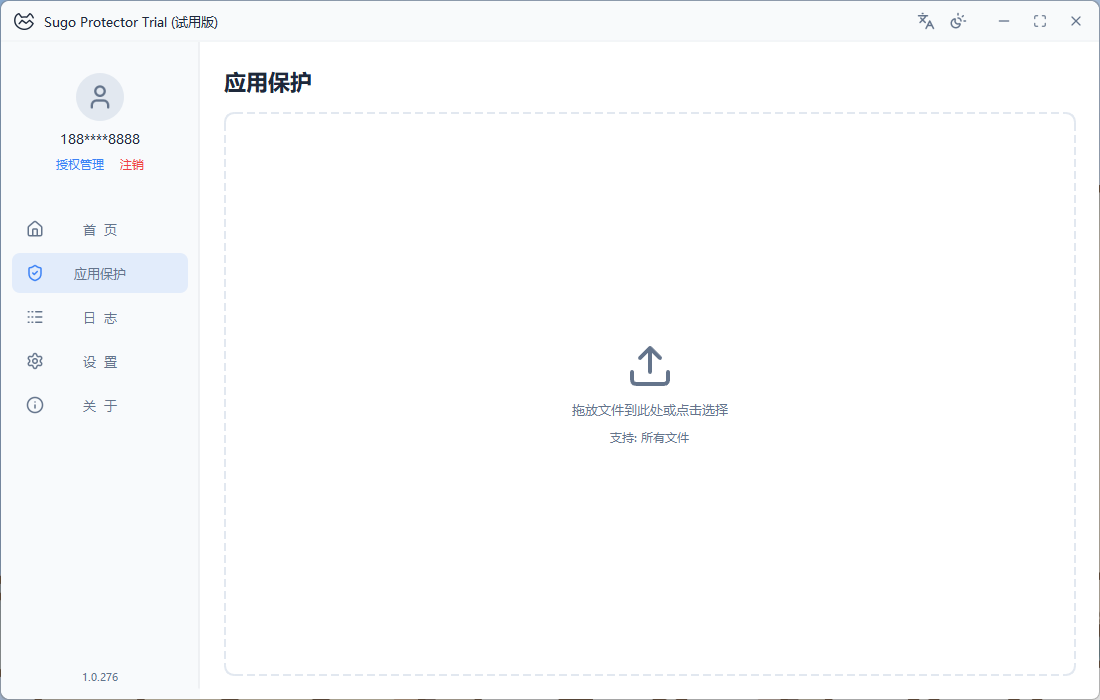Click the list icon beside 日志
Image resolution: width=1100 pixels, height=700 pixels.
[35, 317]
